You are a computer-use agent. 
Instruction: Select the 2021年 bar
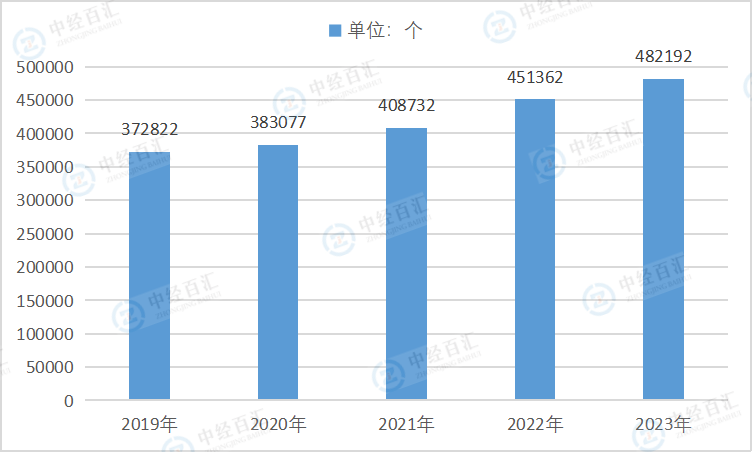click(406, 263)
